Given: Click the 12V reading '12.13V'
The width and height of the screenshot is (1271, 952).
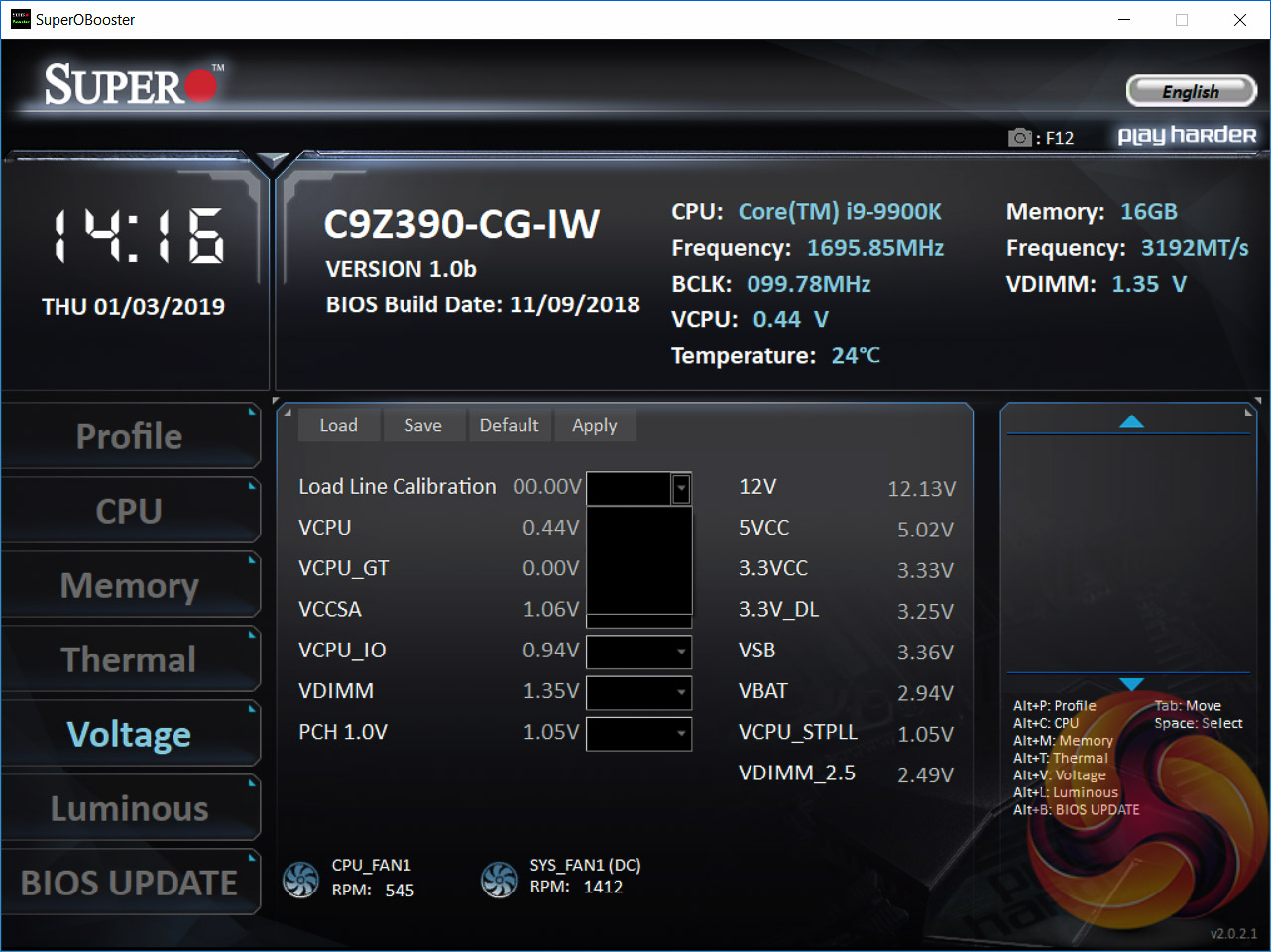Looking at the screenshot, I should pyautogui.click(x=922, y=489).
